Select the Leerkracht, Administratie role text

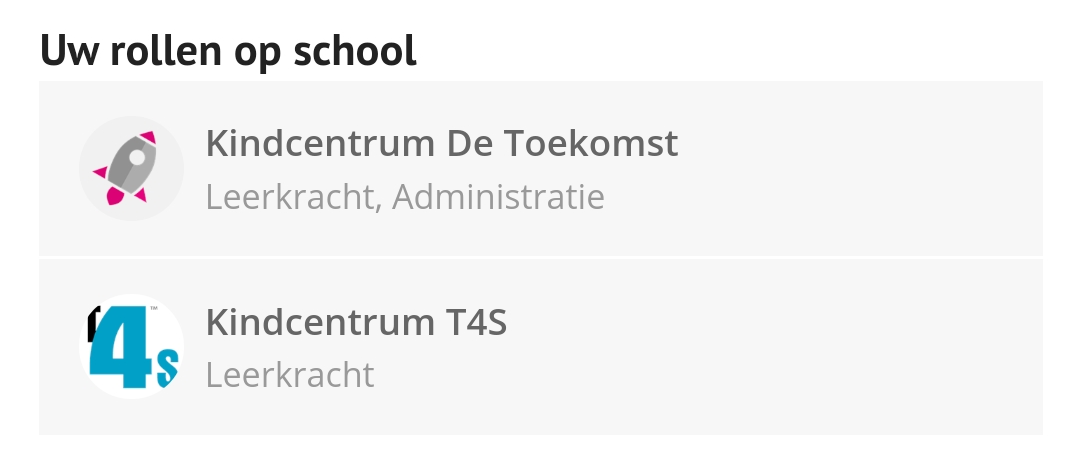point(405,197)
